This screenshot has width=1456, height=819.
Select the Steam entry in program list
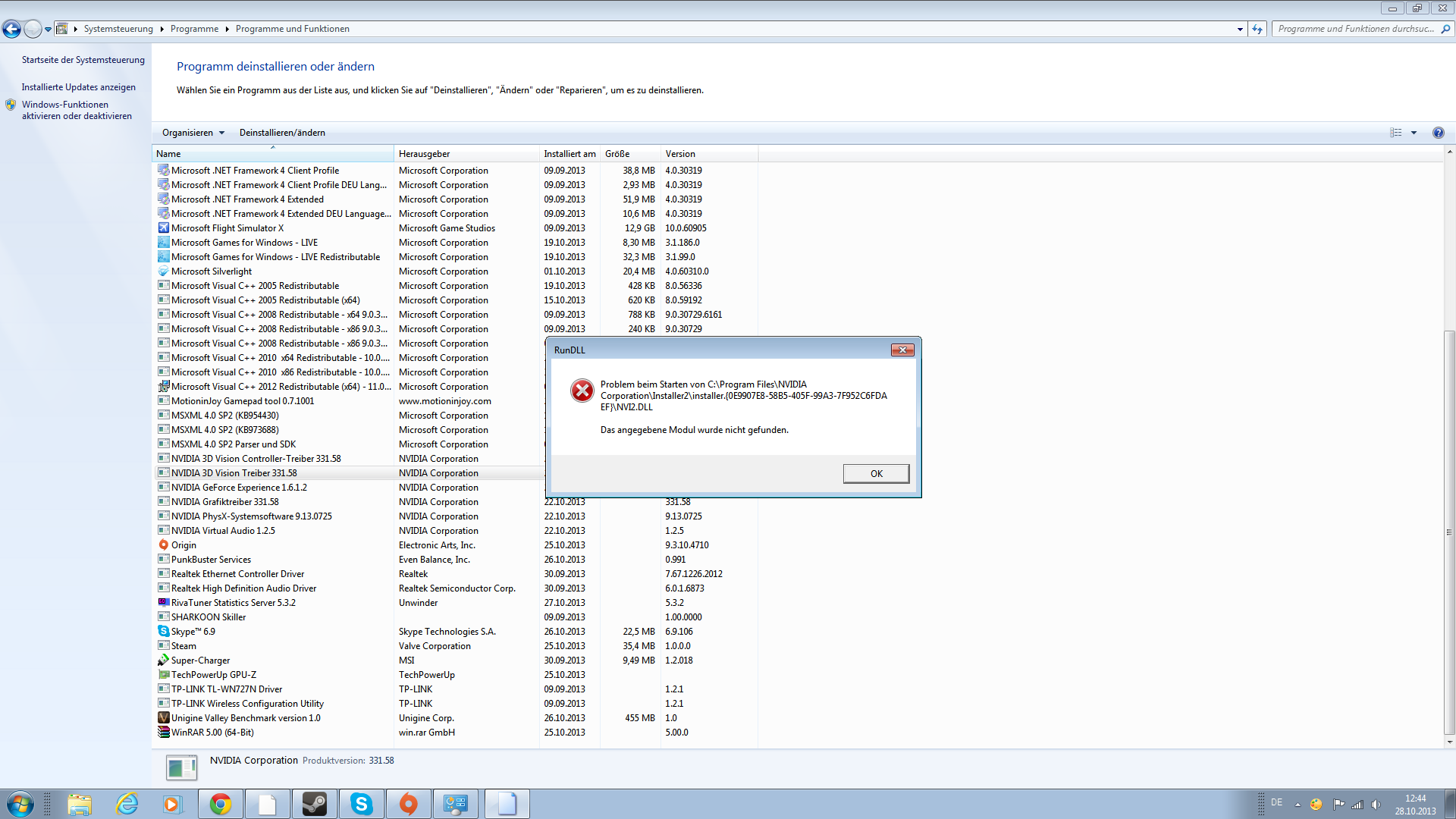pyautogui.click(x=184, y=646)
